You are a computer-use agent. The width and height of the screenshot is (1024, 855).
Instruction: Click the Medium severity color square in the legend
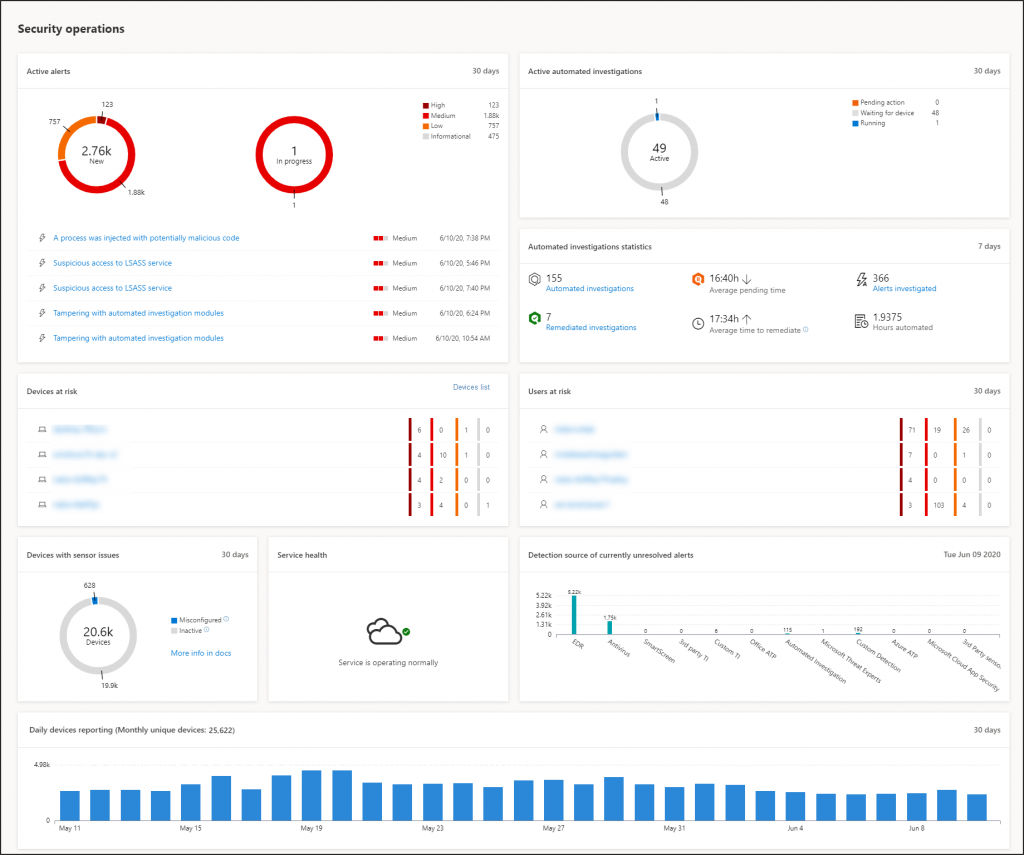coord(426,114)
